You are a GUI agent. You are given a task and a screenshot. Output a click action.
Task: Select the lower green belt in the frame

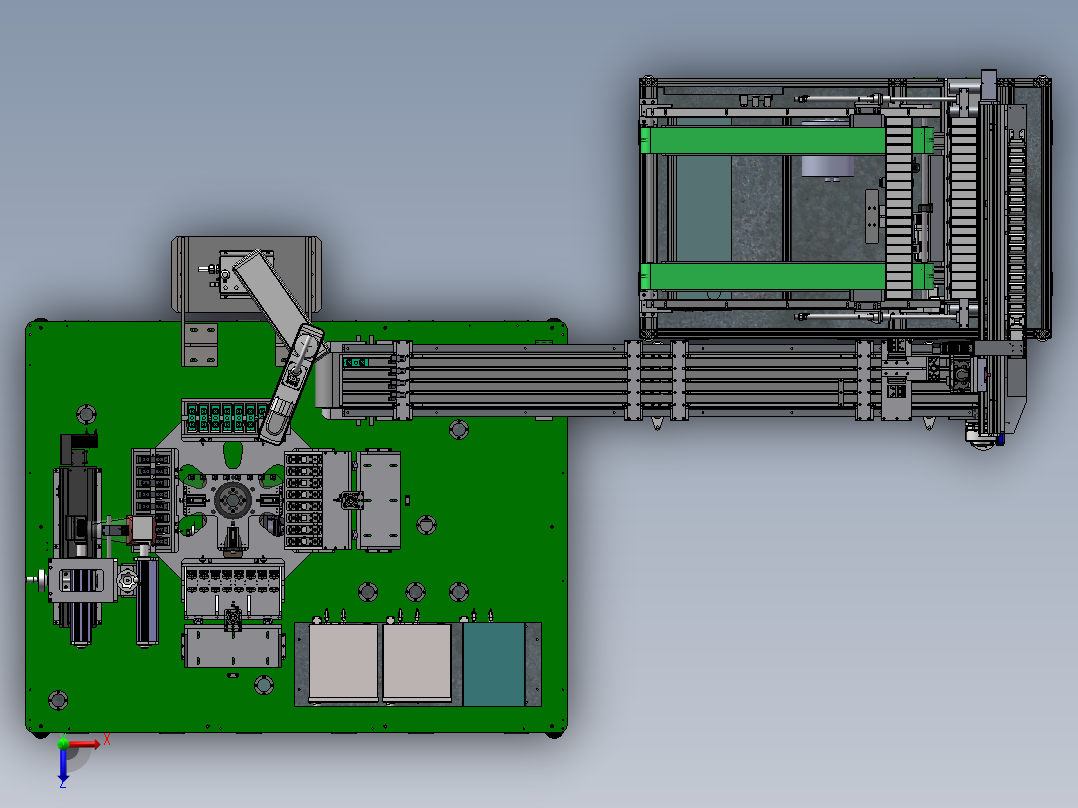(786, 276)
